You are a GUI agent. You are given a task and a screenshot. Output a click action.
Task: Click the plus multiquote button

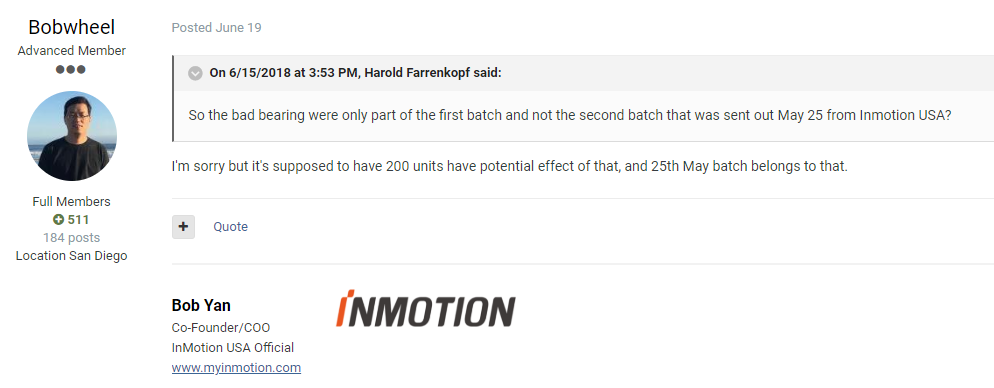click(183, 227)
